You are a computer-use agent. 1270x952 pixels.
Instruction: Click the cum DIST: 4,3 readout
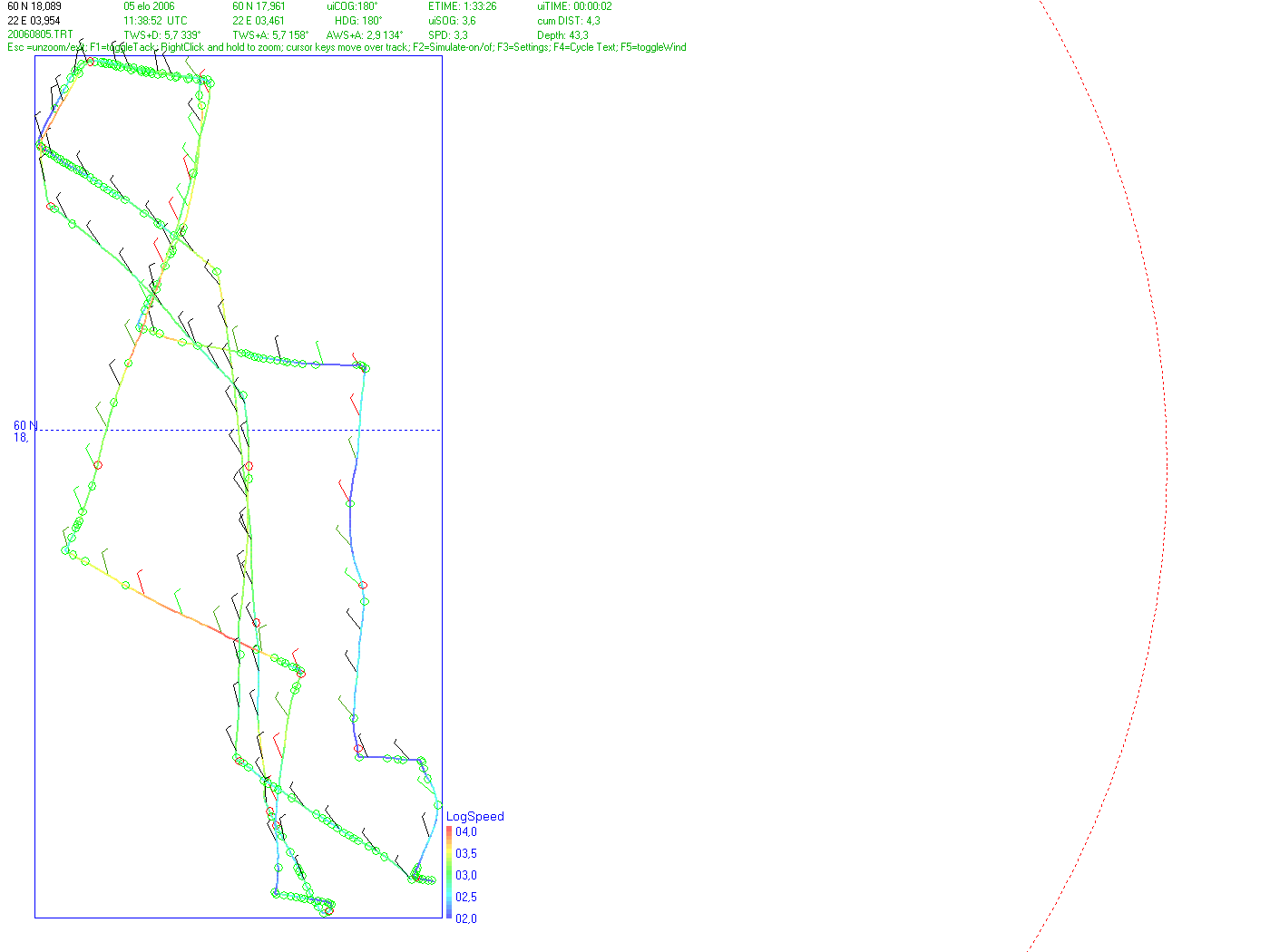point(569,21)
